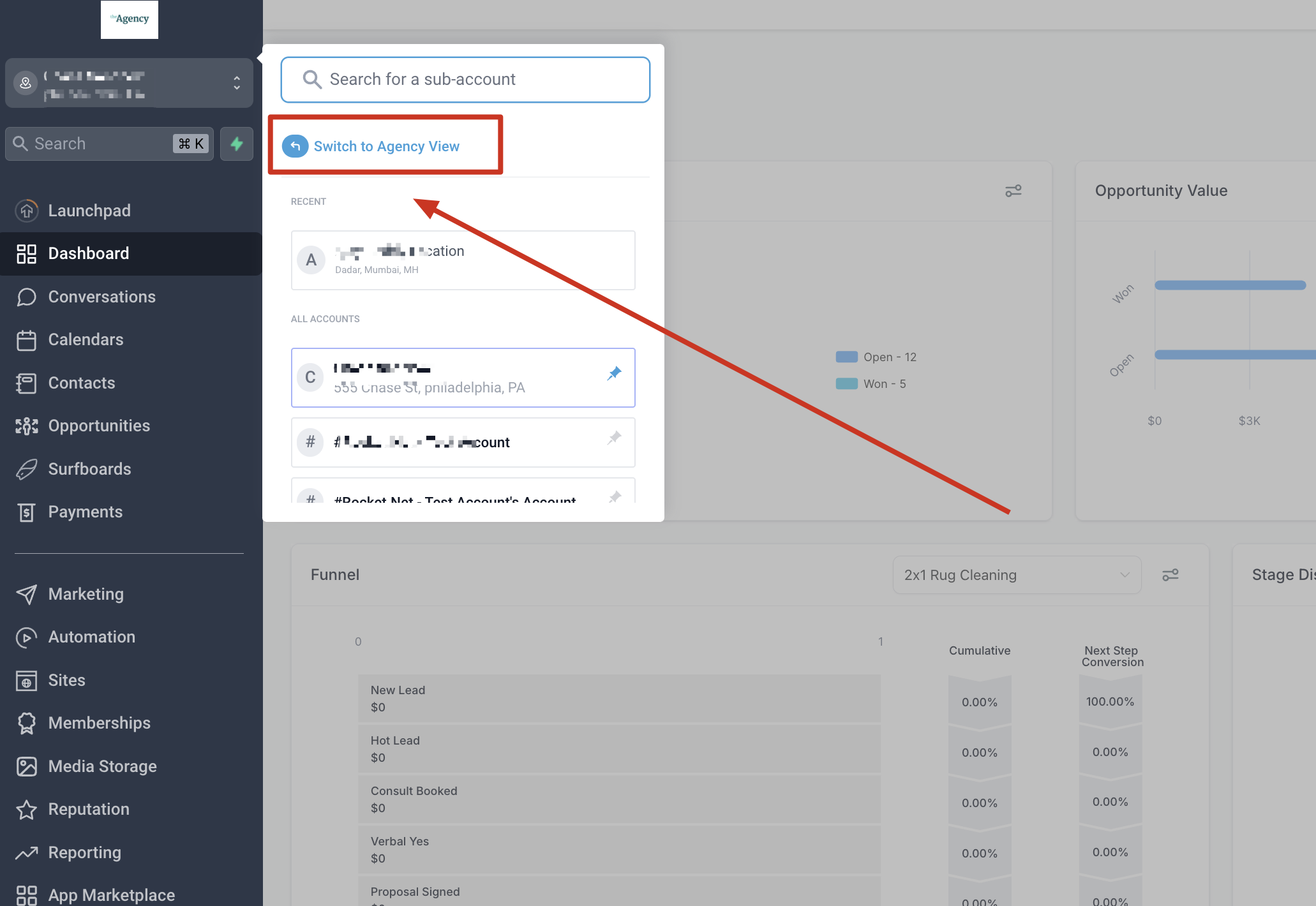Click the green lightning quick-actions icon
The width and height of the screenshot is (1316, 906).
pos(236,144)
